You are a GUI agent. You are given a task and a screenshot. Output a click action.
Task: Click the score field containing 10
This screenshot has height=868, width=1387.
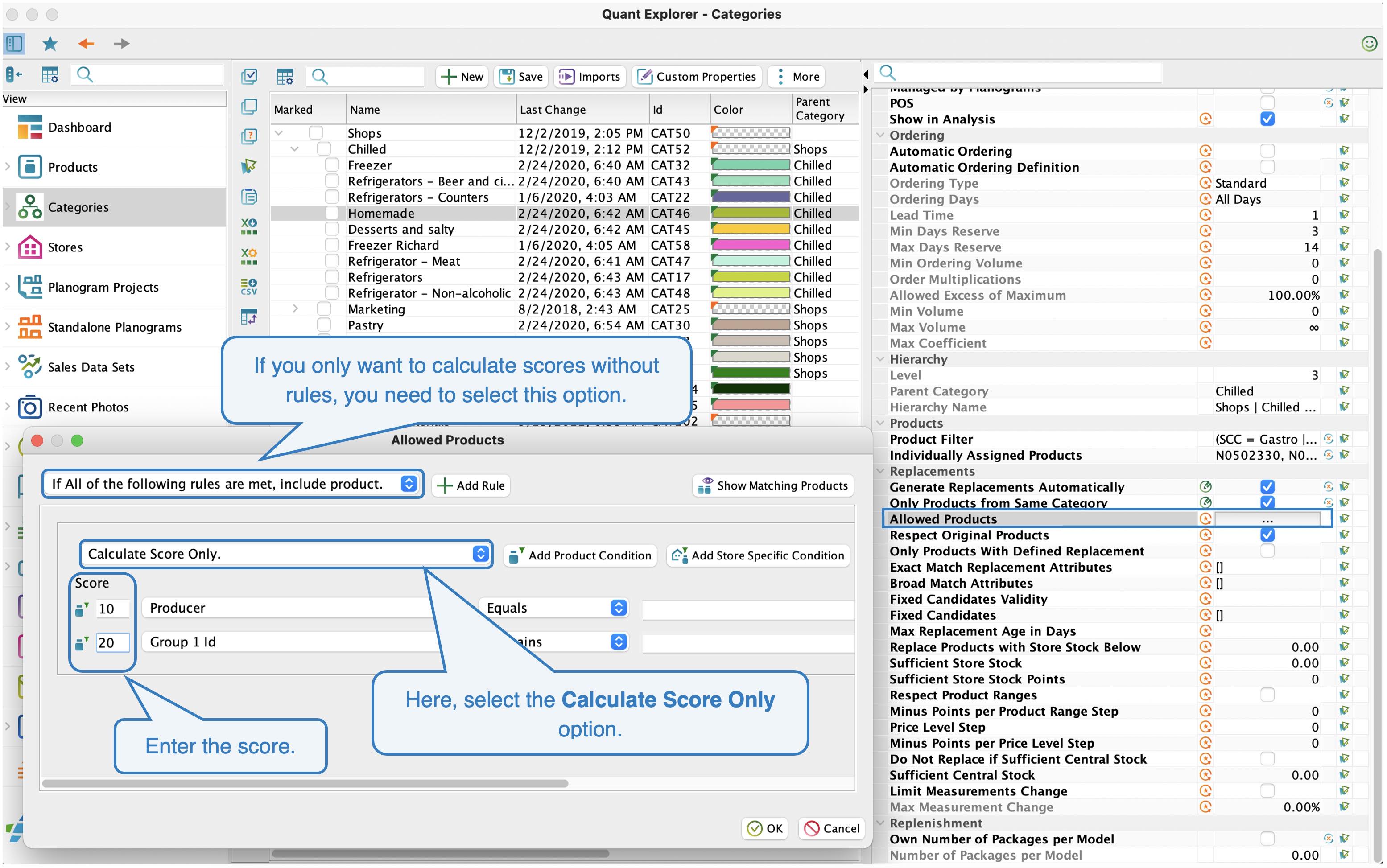coord(112,609)
